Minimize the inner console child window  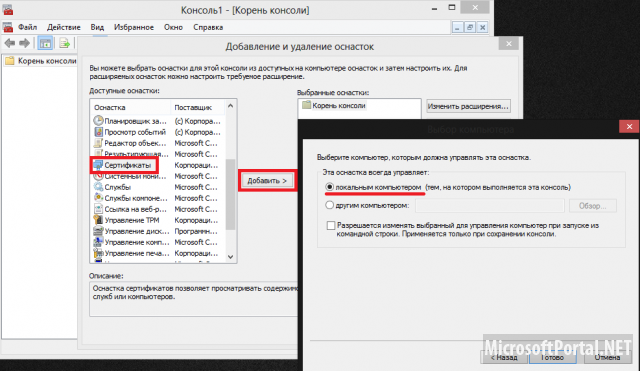pos(457,27)
